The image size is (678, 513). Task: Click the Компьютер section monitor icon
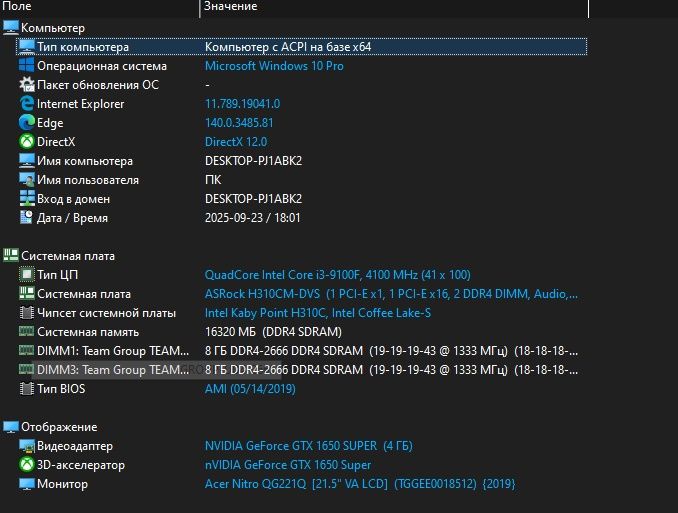11,28
